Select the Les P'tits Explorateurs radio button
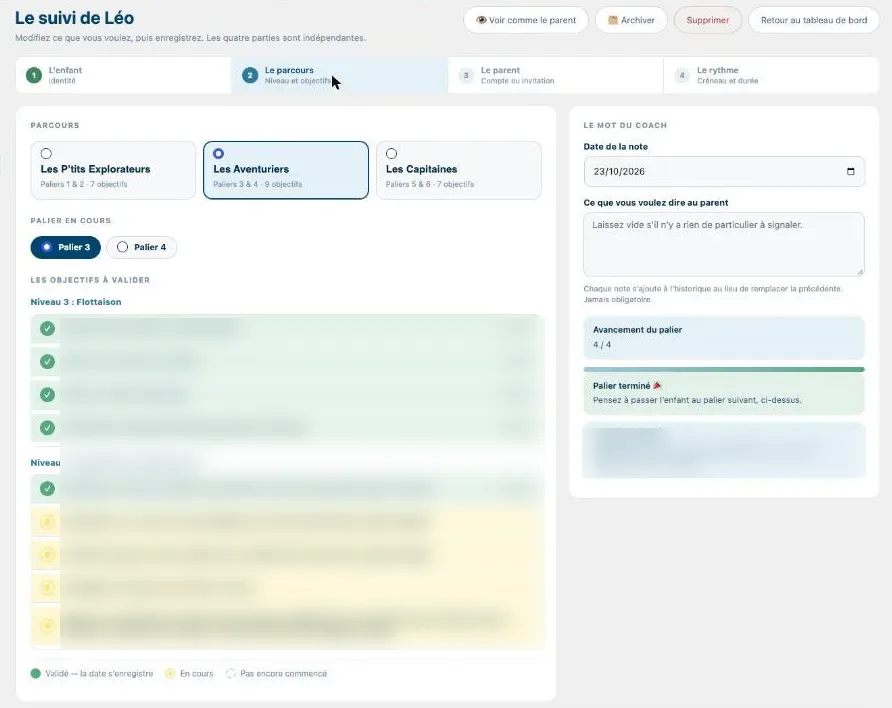 (x=46, y=154)
